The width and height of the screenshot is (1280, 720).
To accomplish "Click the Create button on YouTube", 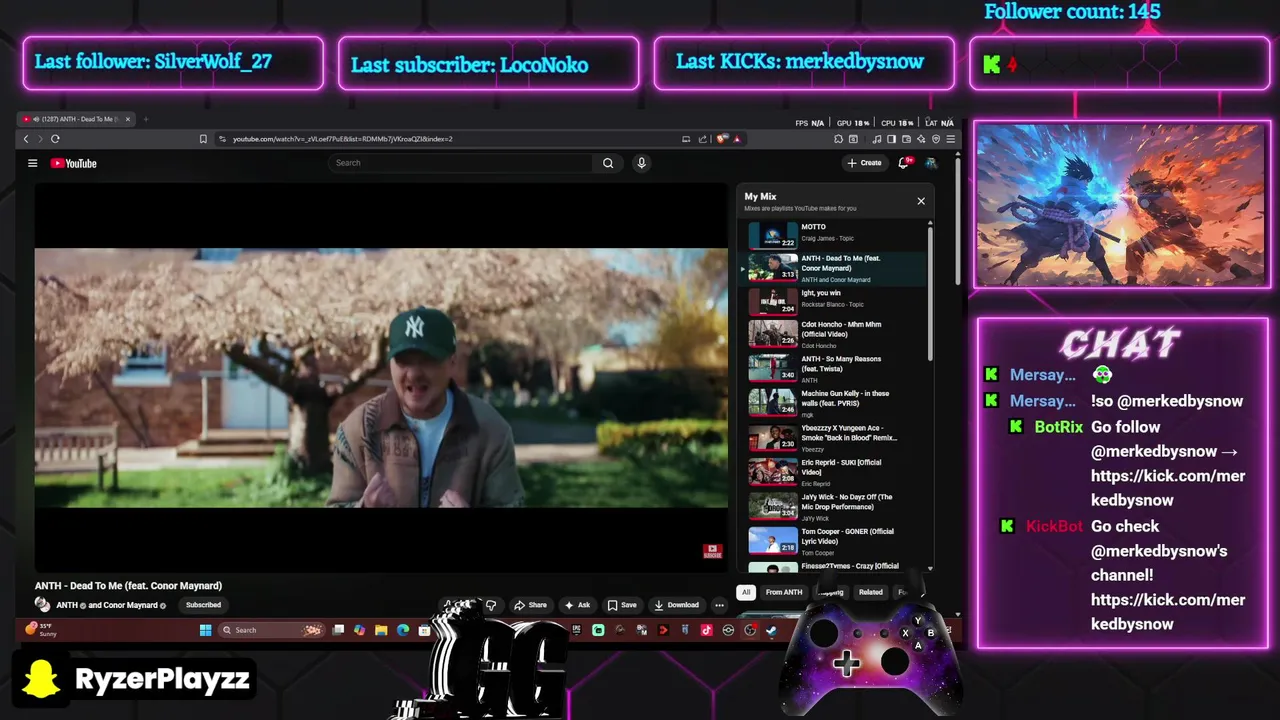I will point(865,162).
